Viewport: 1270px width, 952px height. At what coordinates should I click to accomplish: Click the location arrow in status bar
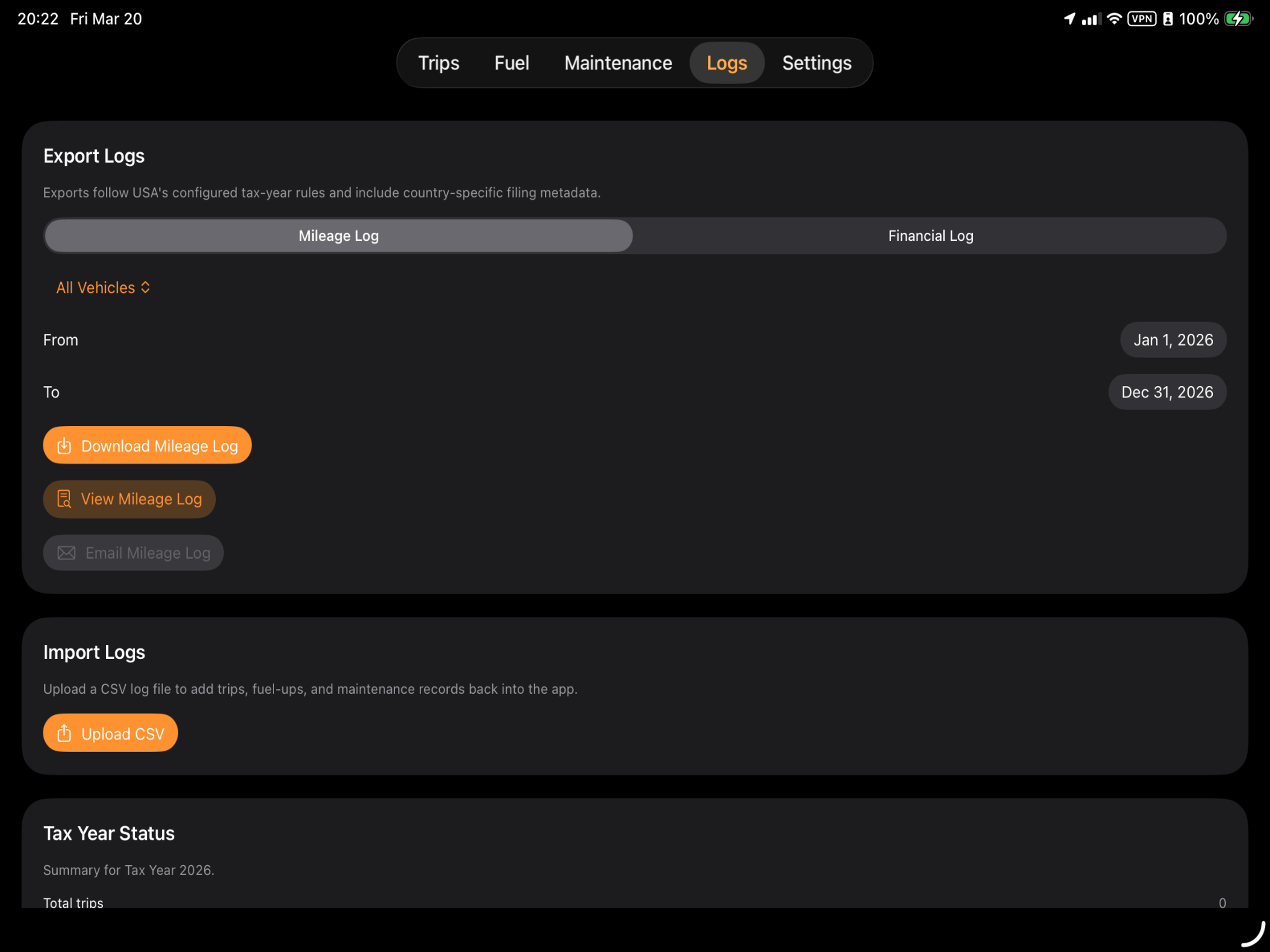click(x=1069, y=19)
